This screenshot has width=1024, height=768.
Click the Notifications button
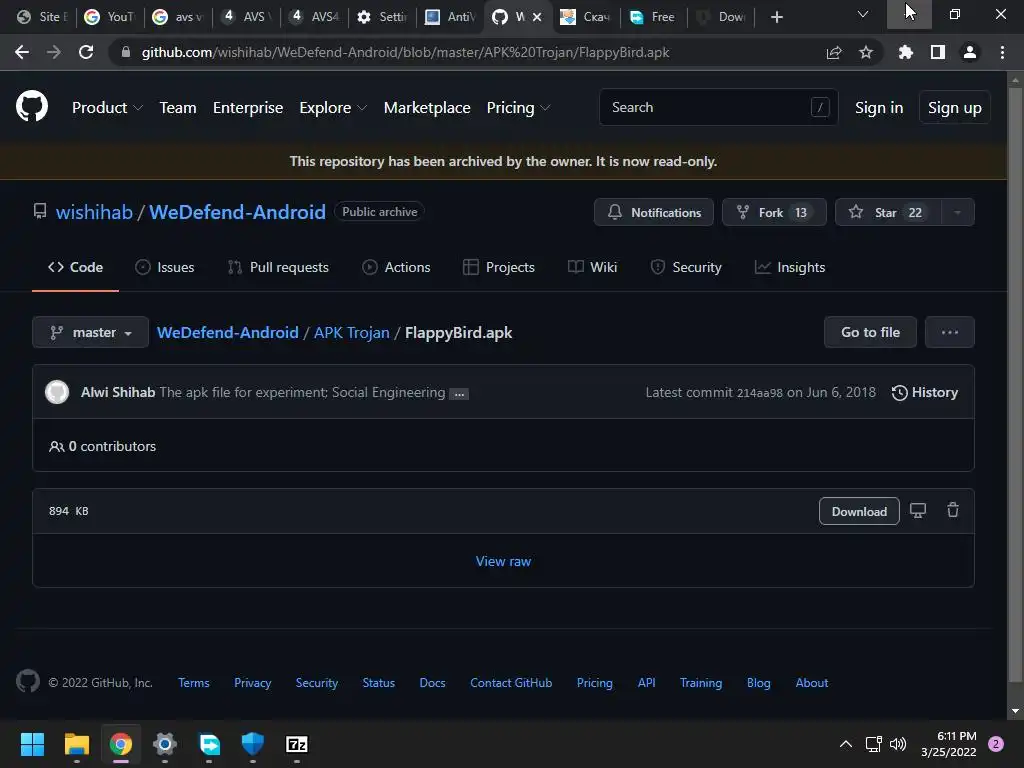click(654, 212)
